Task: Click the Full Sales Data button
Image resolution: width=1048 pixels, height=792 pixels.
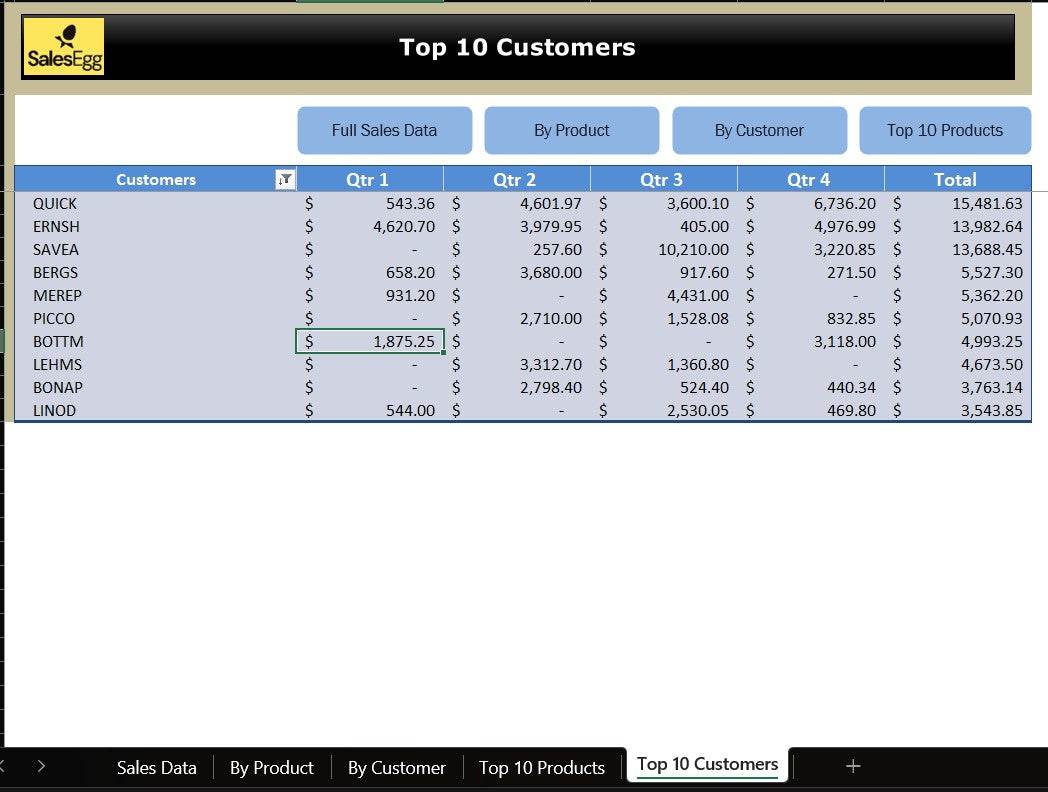Action: coord(384,130)
